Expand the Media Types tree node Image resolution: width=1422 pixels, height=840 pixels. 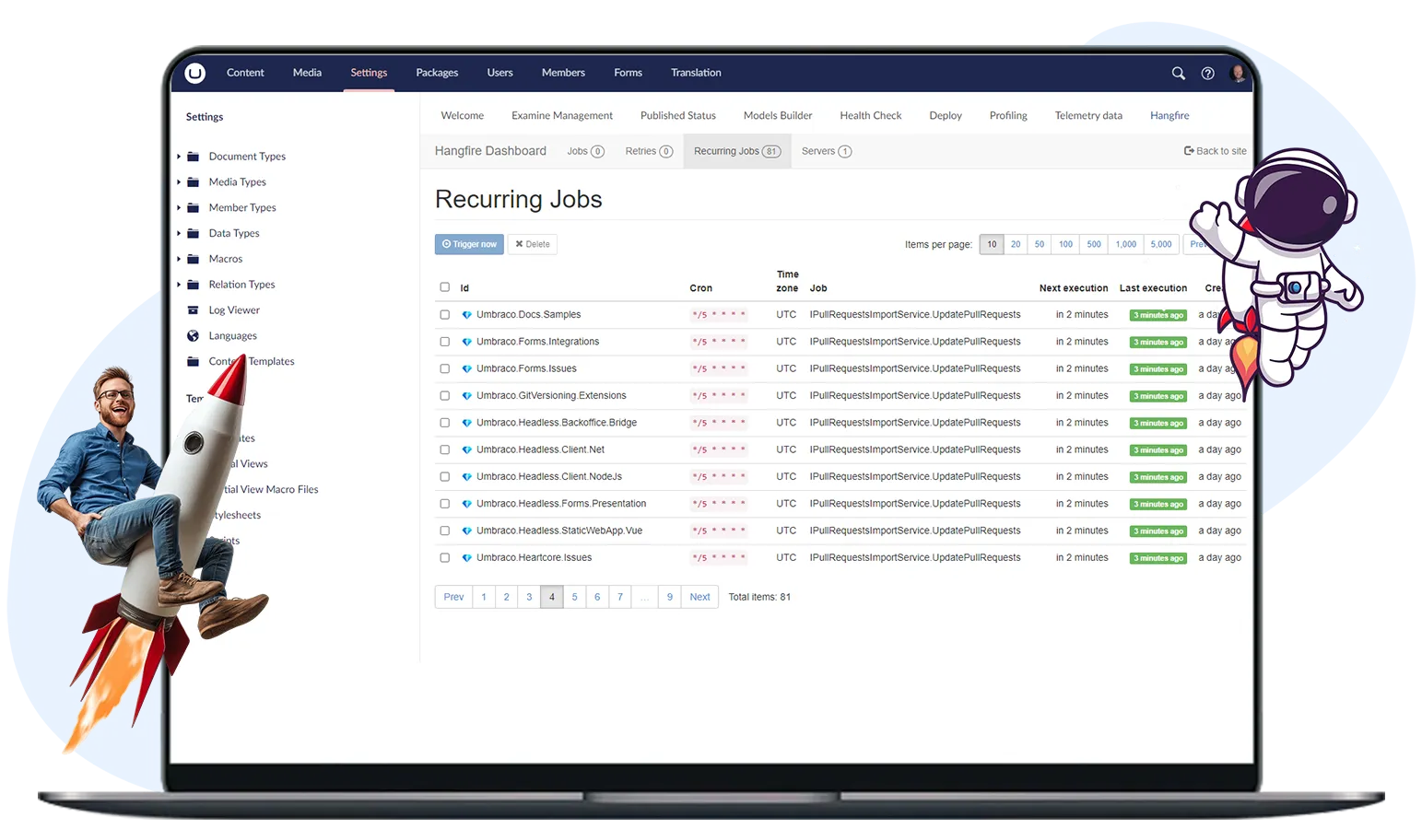pos(179,182)
